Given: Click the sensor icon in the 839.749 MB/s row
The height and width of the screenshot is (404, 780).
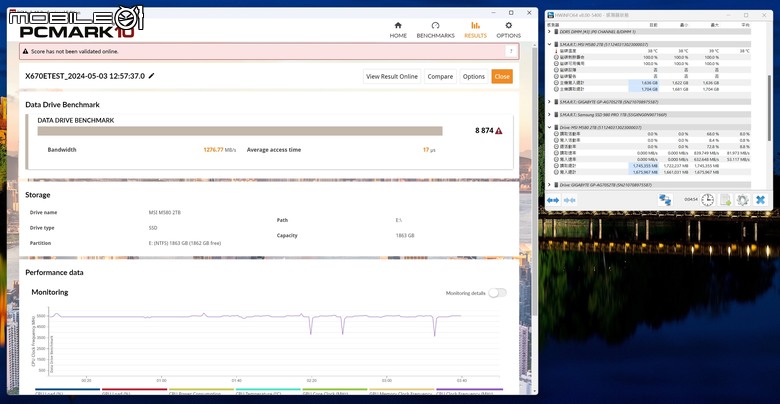Looking at the screenshot, I should 556,153.
